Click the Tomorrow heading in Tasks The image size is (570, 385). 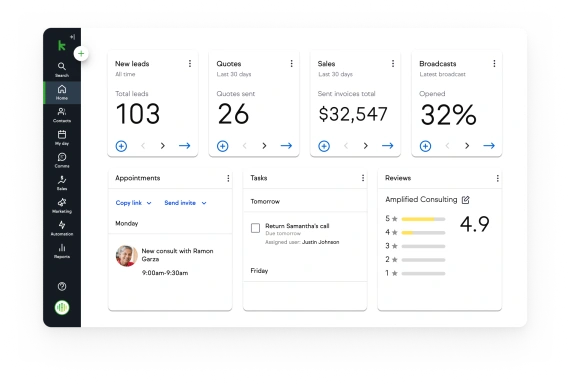click(x=265, y=201)
